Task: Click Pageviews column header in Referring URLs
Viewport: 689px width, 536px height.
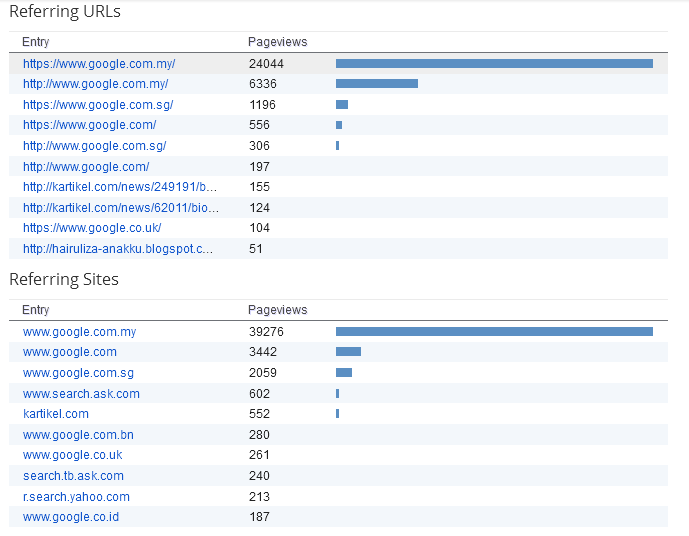Action: [278, 42]
